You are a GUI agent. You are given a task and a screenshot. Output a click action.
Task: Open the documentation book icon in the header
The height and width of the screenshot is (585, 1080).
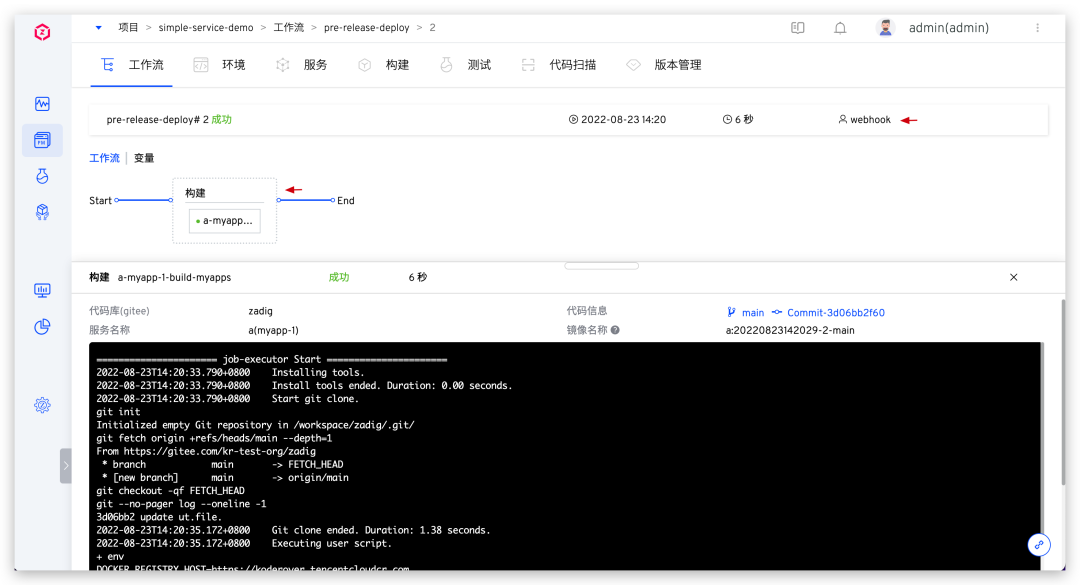click(x=798, y=28)
